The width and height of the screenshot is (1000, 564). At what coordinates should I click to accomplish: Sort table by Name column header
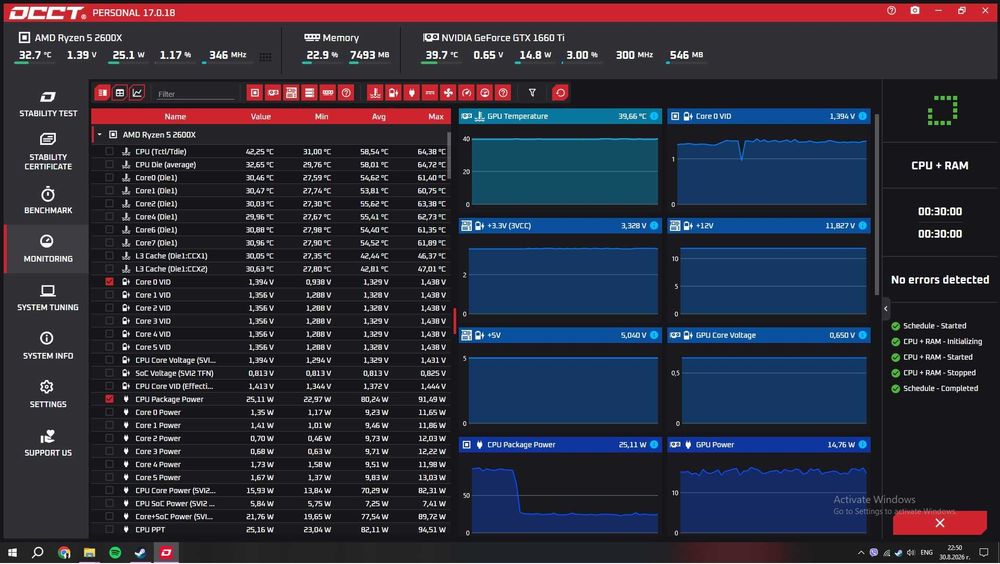click(x=175, y=117)
